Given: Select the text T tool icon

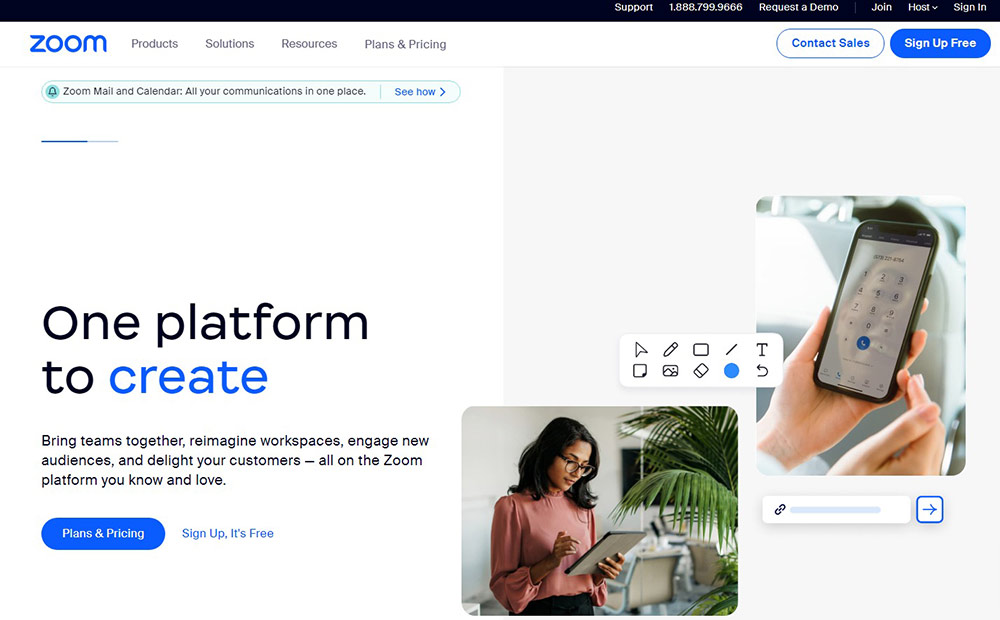Looking at the screenshot, I should (x=761, y=350).
